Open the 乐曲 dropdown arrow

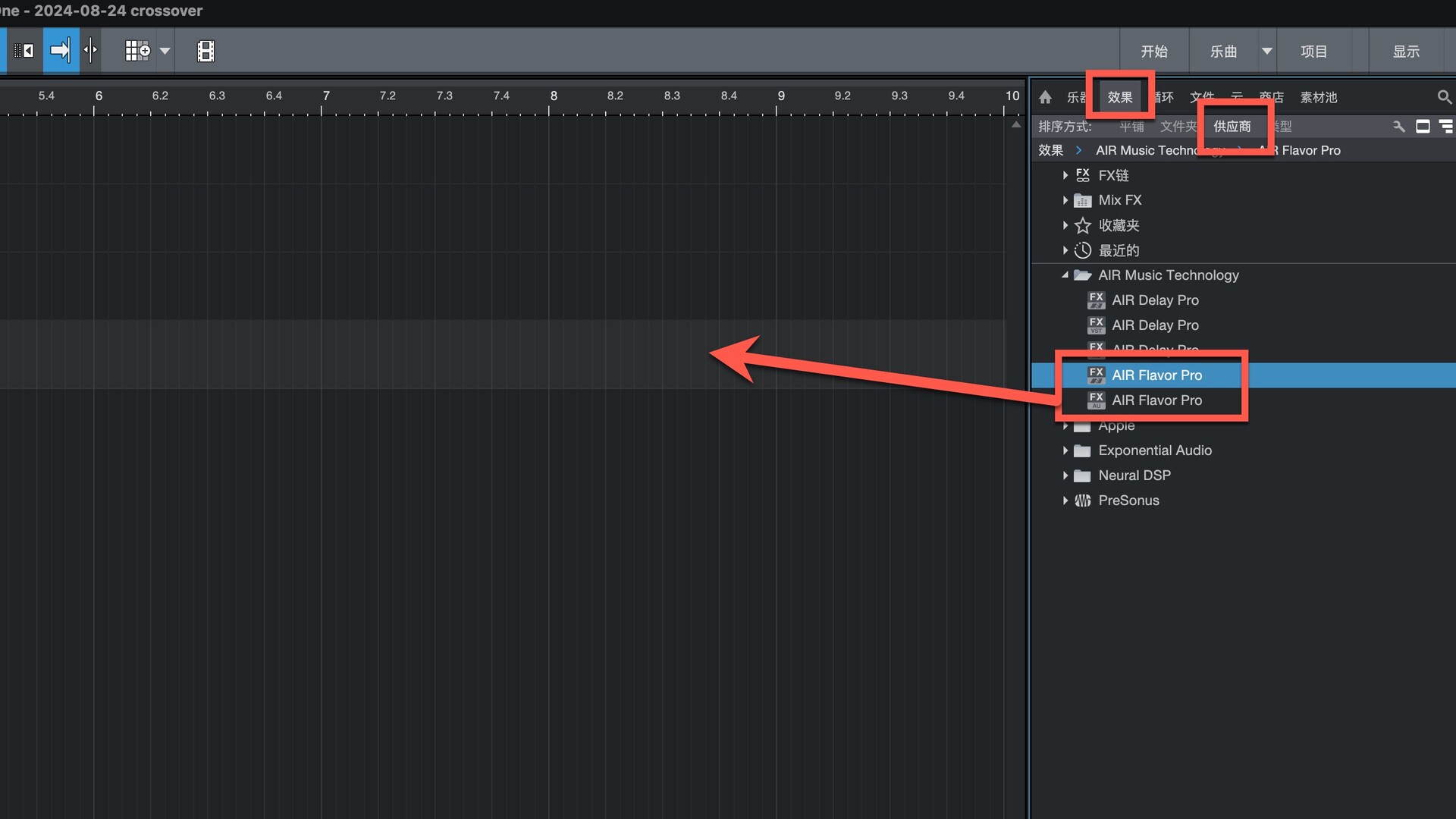(1266, 51)
